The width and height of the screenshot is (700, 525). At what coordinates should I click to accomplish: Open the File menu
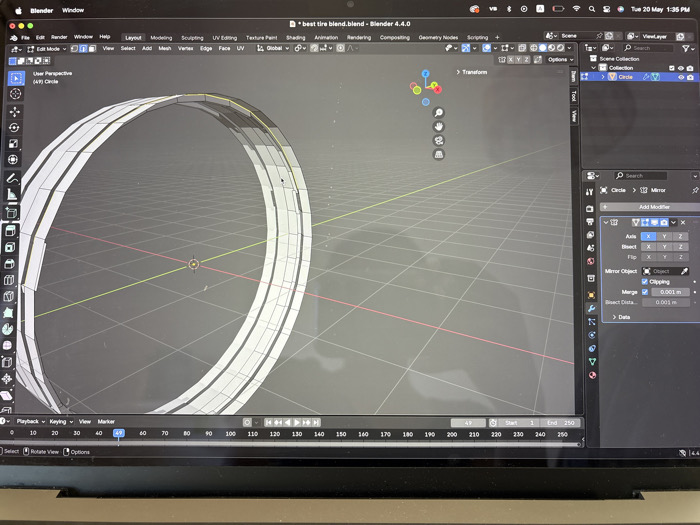pyautogui.click(x=25, y=38)
